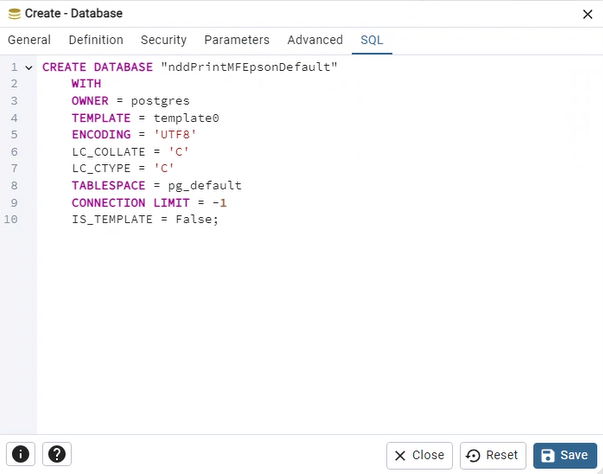603x474 pixels.
Task: Place cursor in "nddPrintMFEpsonDefault" database name
Action: click(x=249, y=67)
